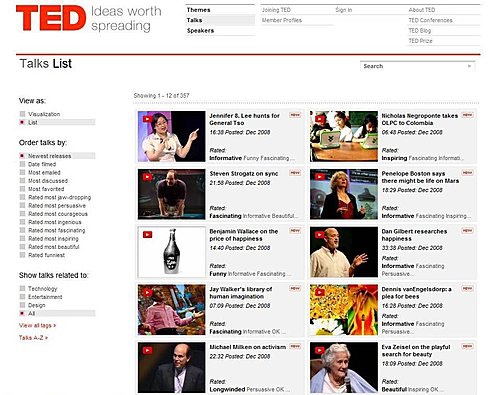Screen dimensions: 500x395
Task: Order by Rated most persuasive
Action: 53,206
